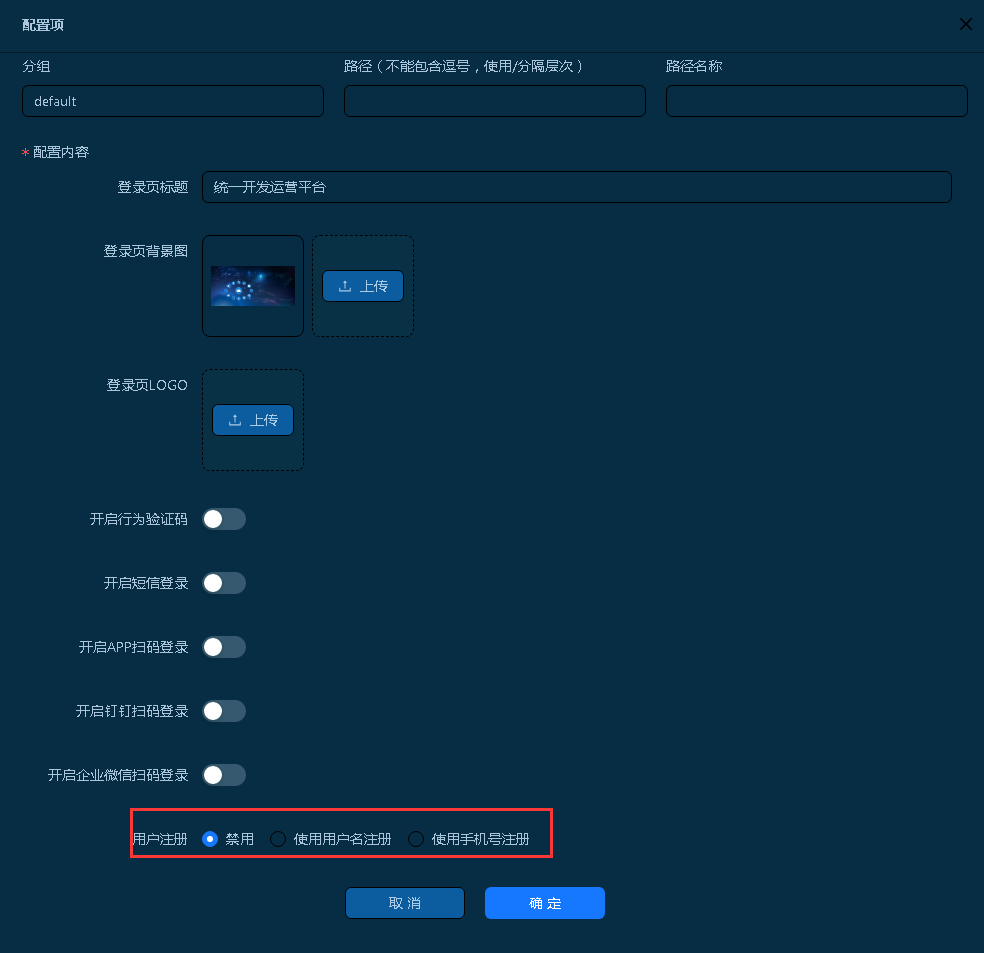This screenshot has height=953, width=984.
Task: Click the 分组 input field containing default
Action: (173, 101)
